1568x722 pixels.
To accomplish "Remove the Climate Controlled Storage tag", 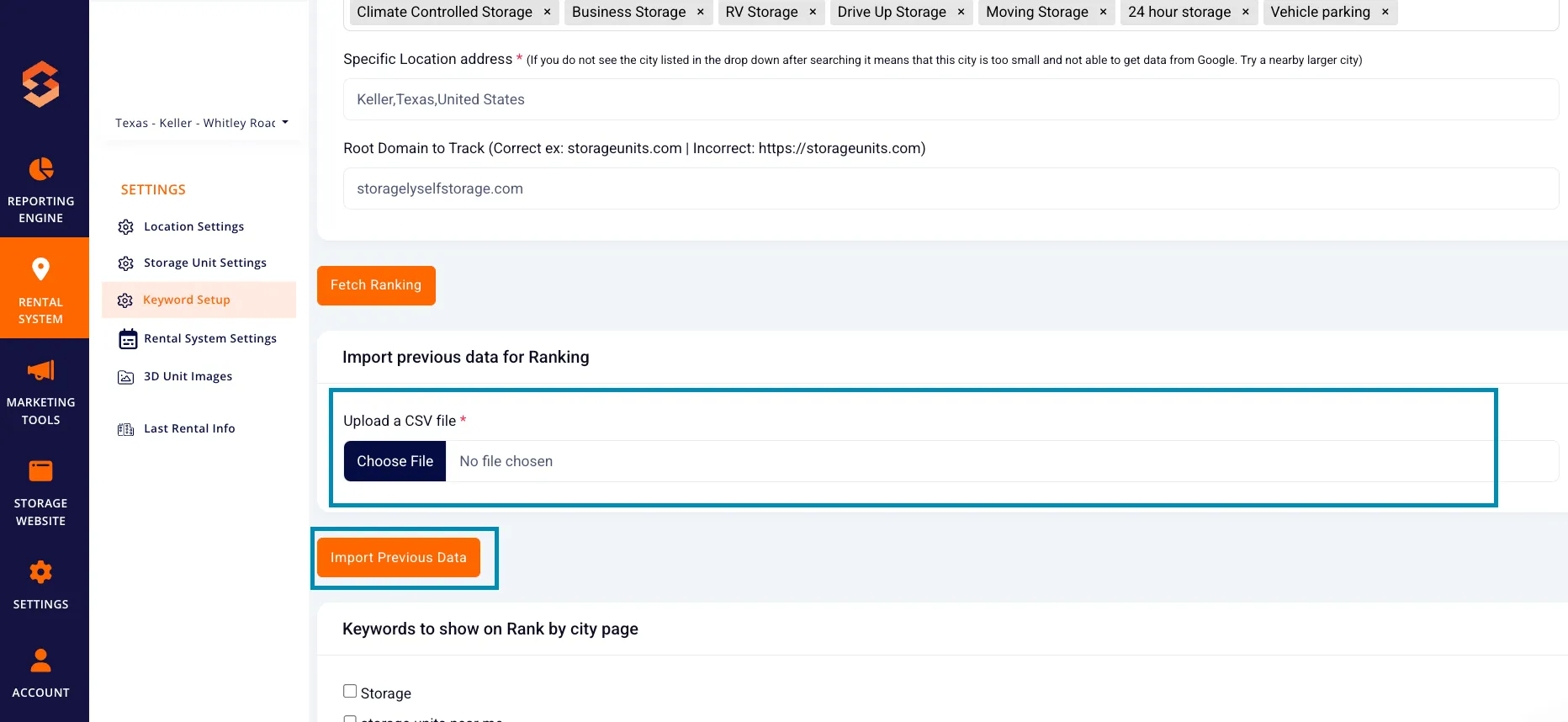I will pos(547,12).
